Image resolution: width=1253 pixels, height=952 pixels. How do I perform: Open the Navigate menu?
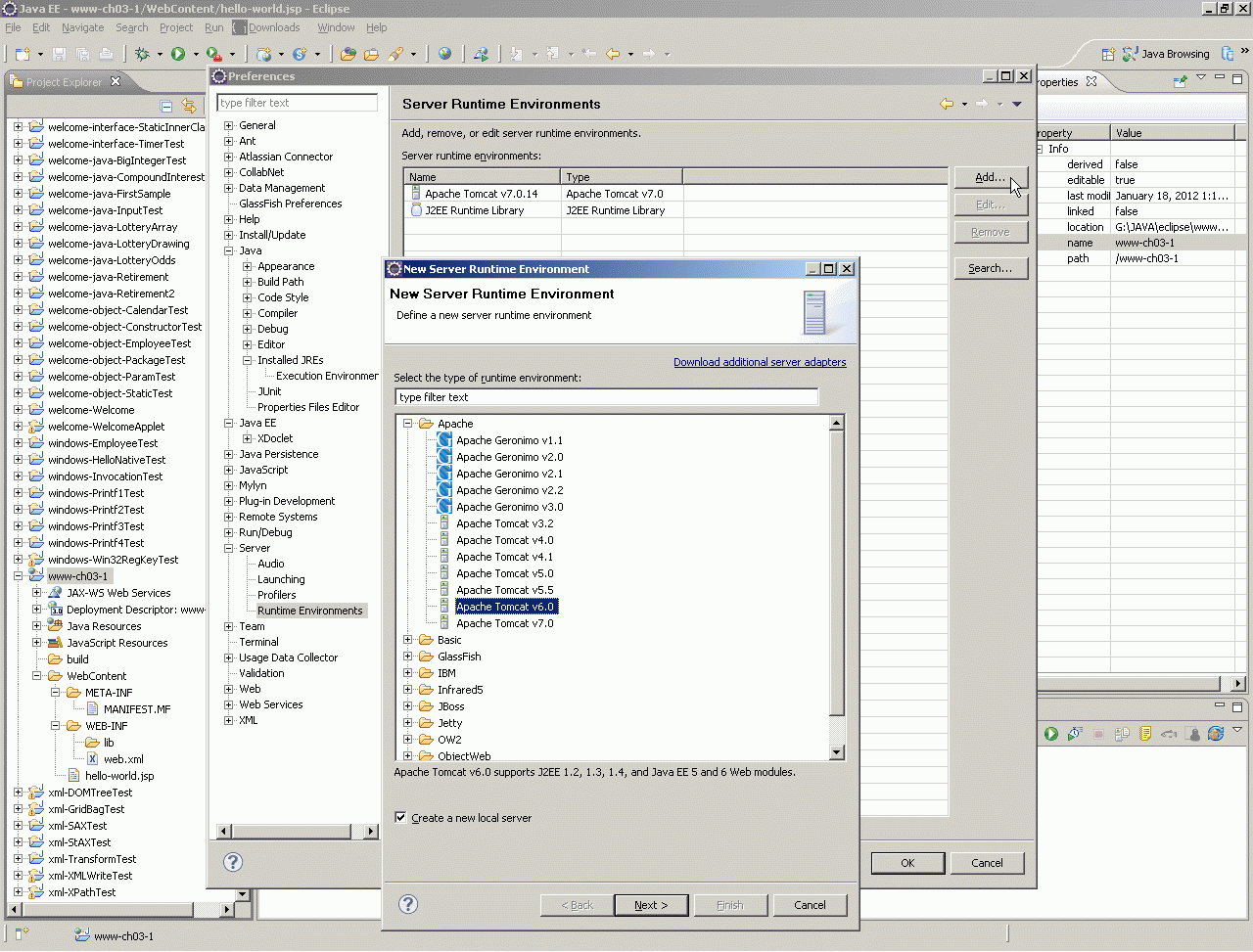click(83, 27)
